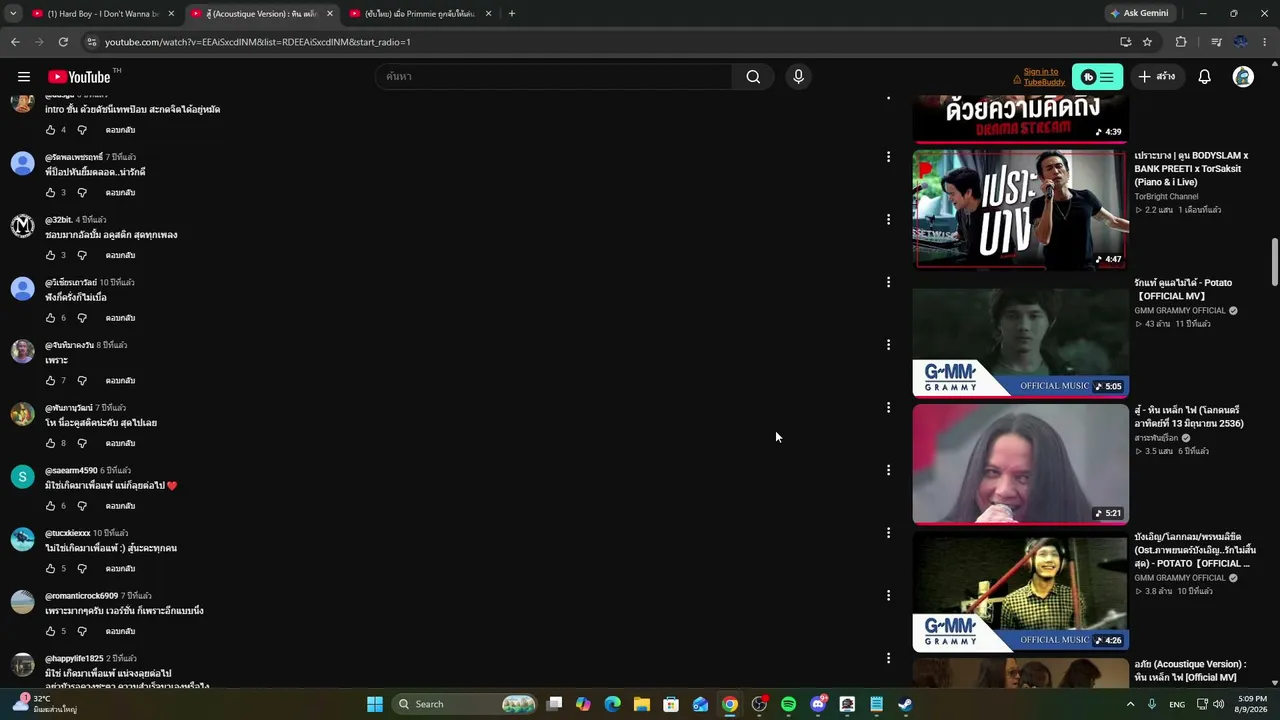Open a new browser tab
Viewport: 1280px width, 720px height.
point(512,14)
